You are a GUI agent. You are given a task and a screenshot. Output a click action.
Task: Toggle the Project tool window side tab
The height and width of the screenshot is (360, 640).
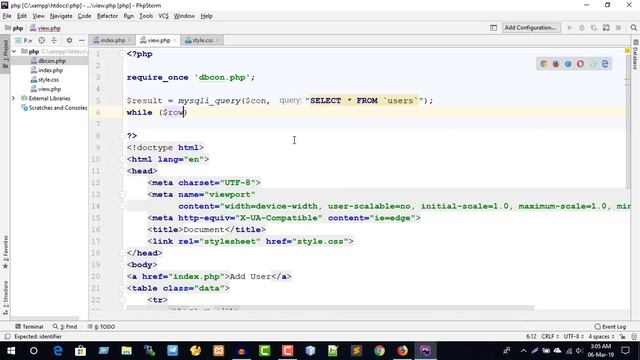[5, 55]
